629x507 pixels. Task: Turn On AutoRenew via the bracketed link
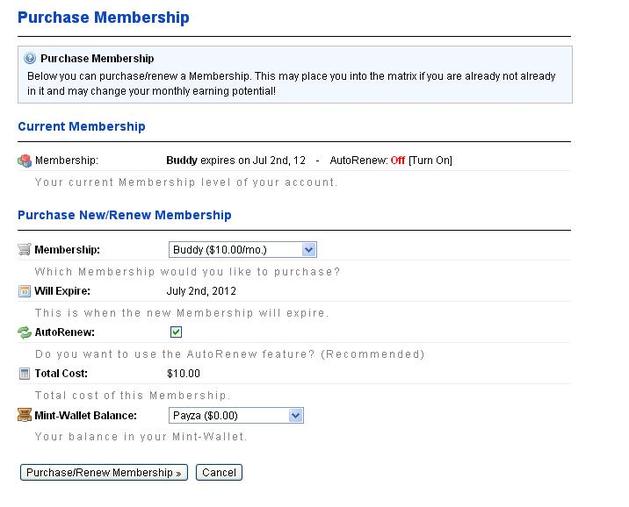coord(430,160)
